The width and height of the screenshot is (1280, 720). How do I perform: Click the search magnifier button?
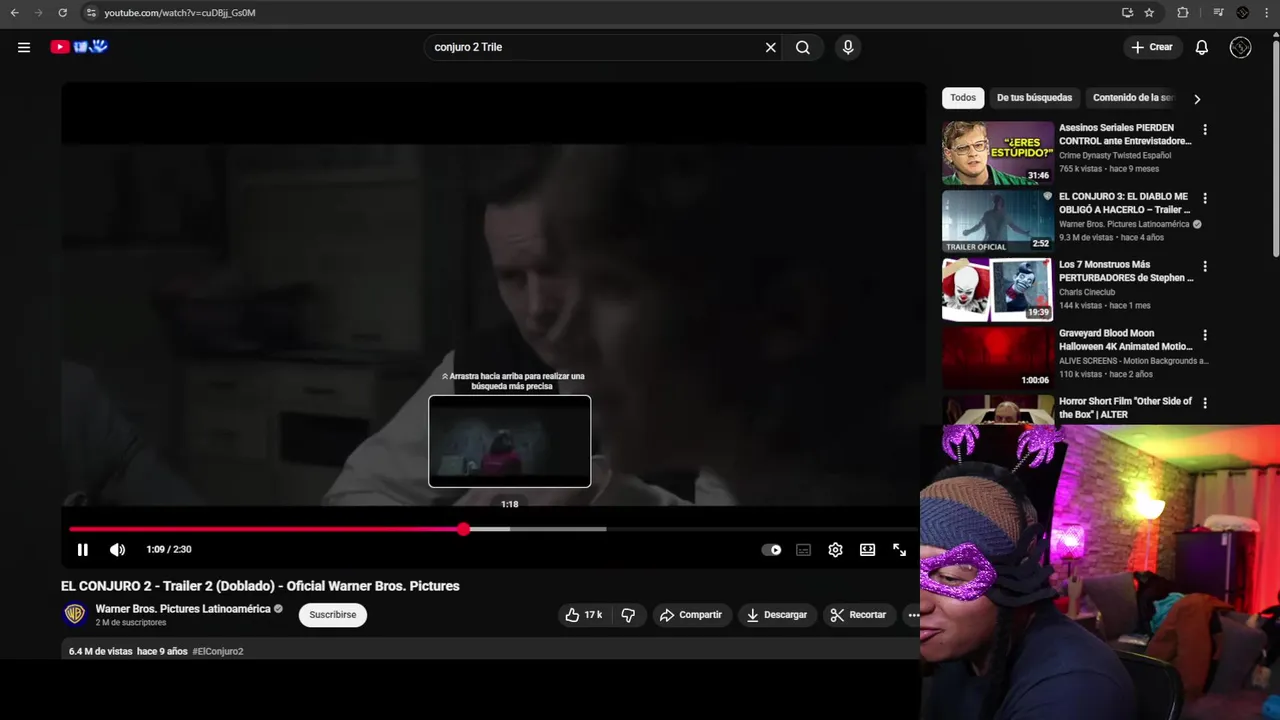803,47
